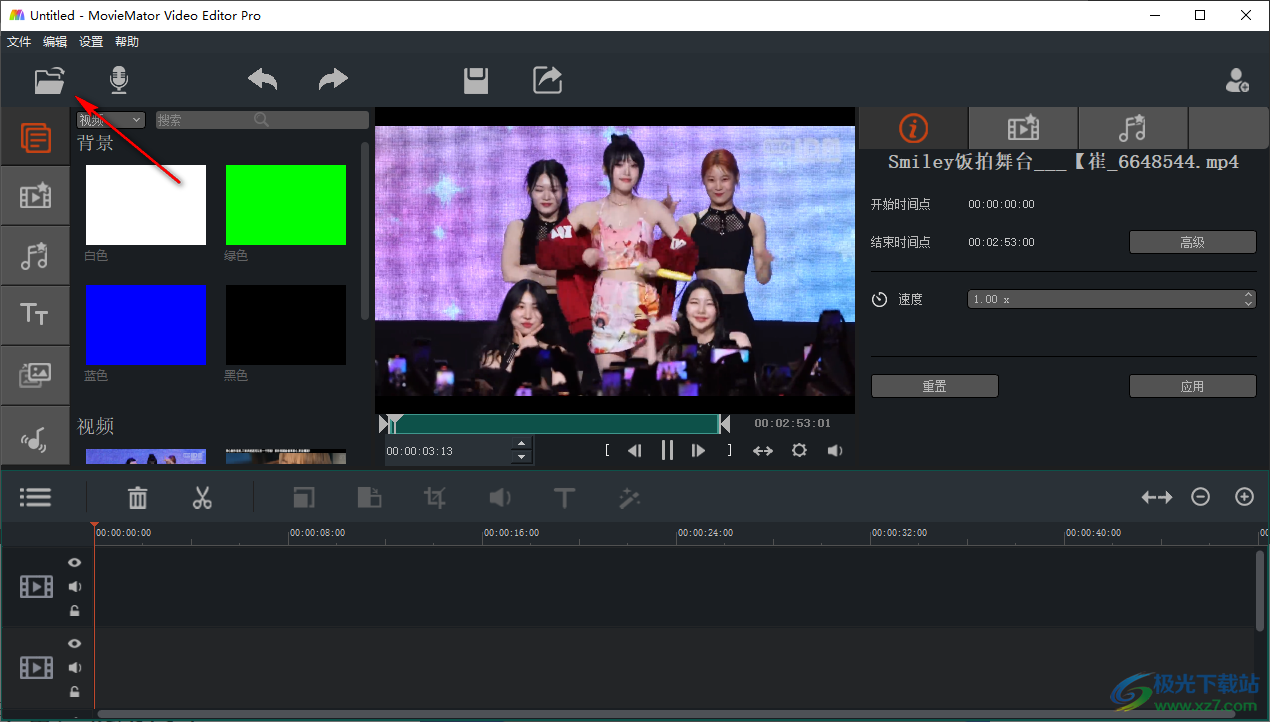Click the 00:00:03:13 timecode field
This screenshot has height=722, width=1270.
click(448, 451)
